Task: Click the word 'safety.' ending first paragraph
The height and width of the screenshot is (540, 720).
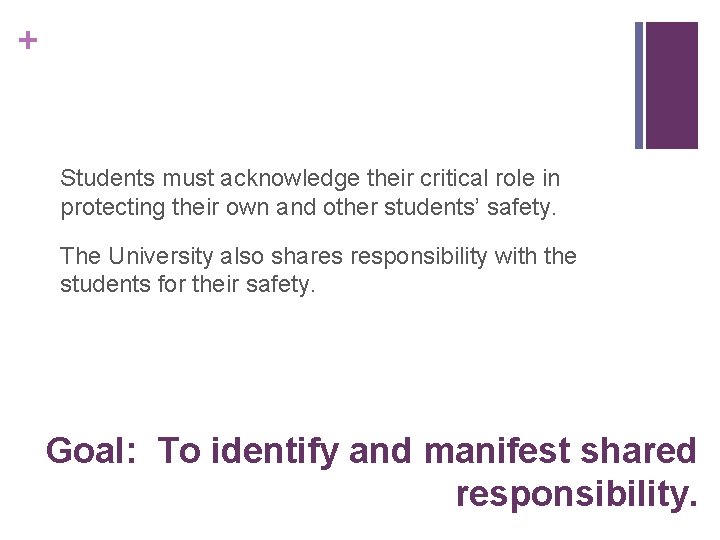Action: click(x=522, y=208)
